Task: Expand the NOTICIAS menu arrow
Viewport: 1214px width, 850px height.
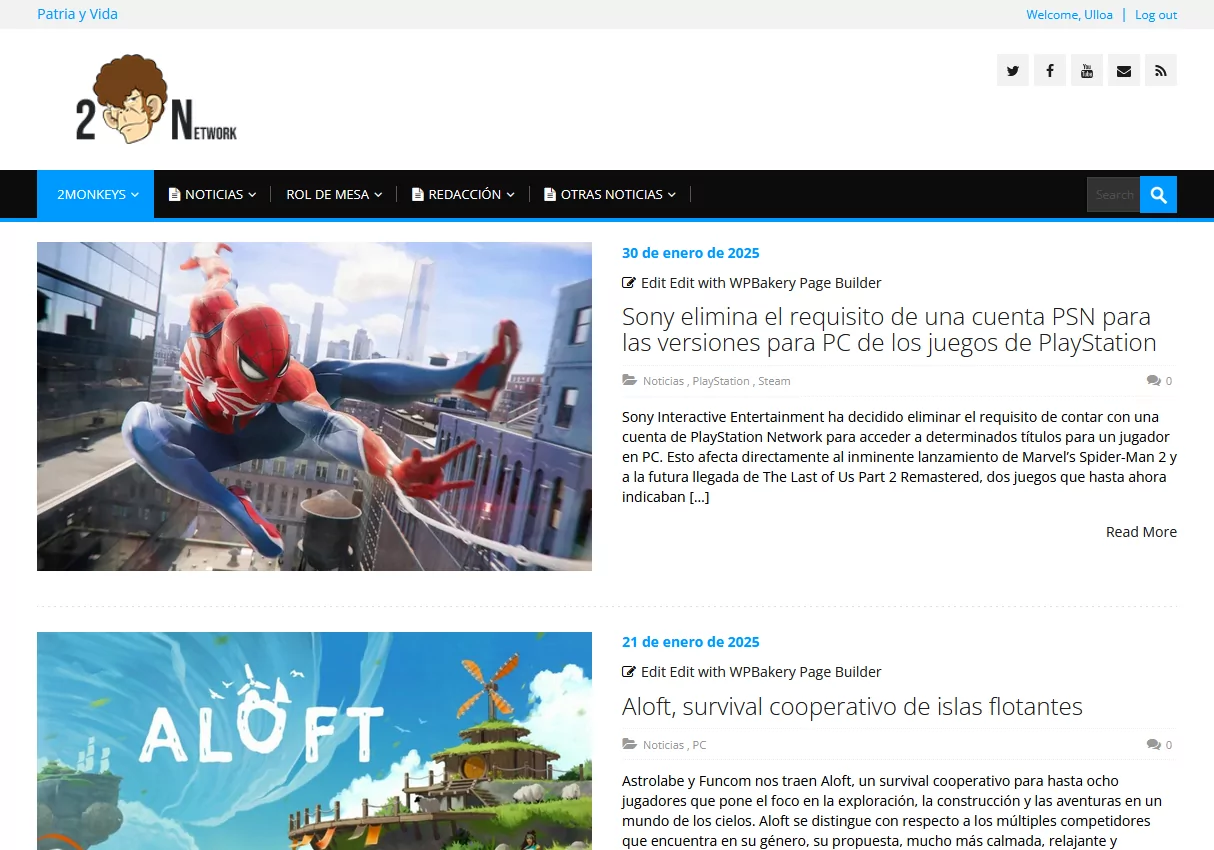Action: (x=252, y=195)
